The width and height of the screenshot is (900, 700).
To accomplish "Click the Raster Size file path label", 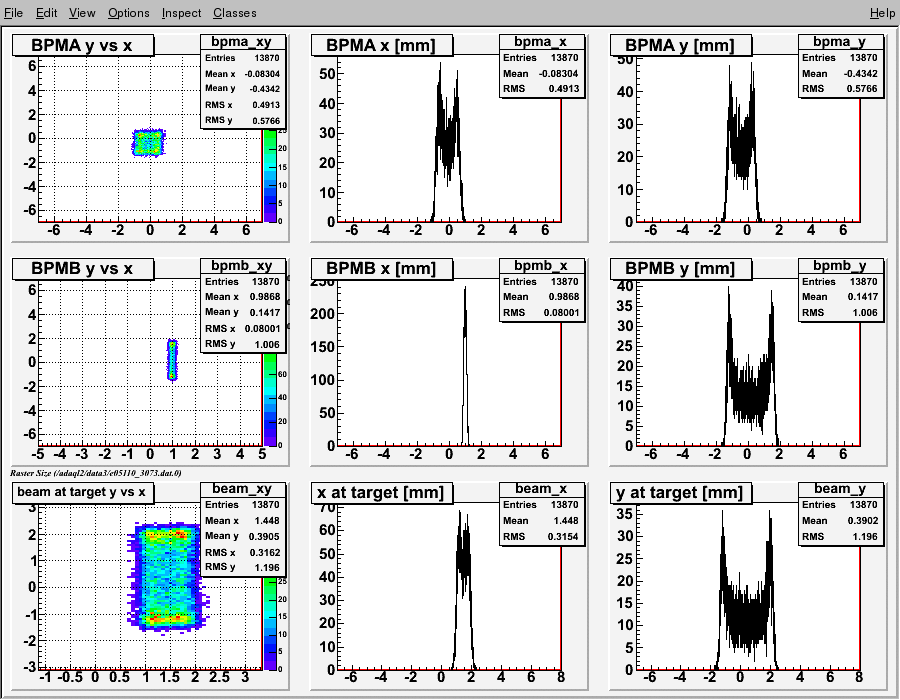I will point(96,473).
